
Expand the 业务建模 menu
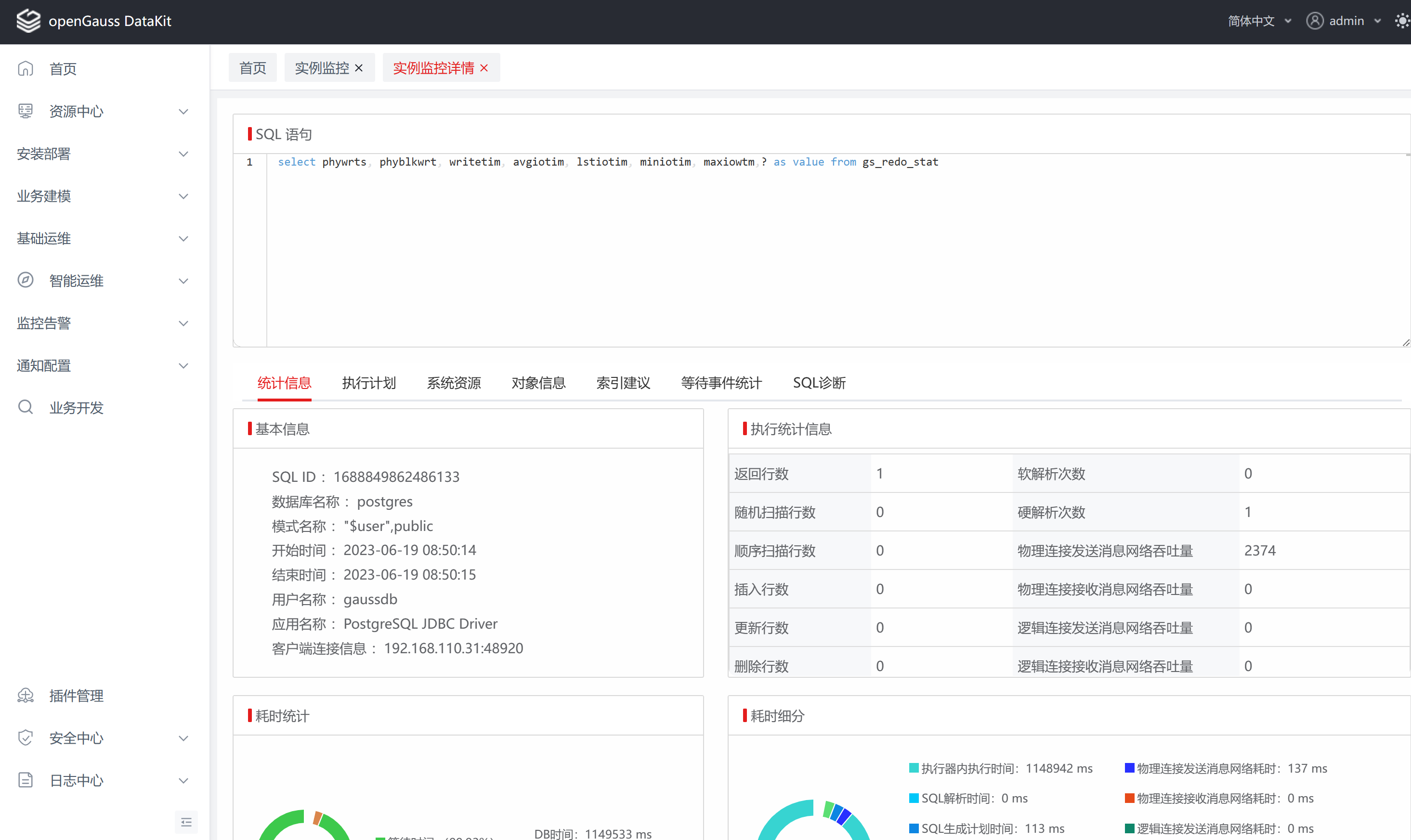183,196
